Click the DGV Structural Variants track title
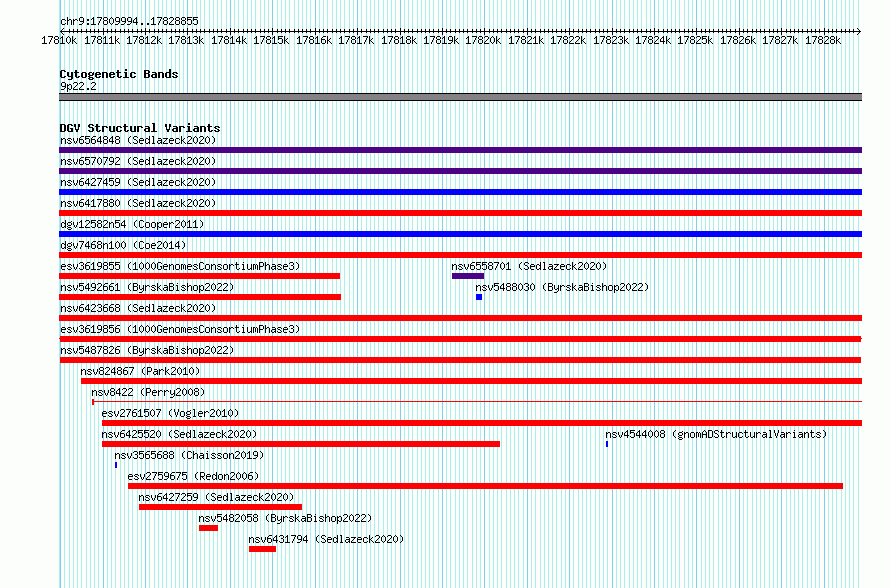Image resolution: width=890 pixels, height=588 pixels. tap(140, 128)
